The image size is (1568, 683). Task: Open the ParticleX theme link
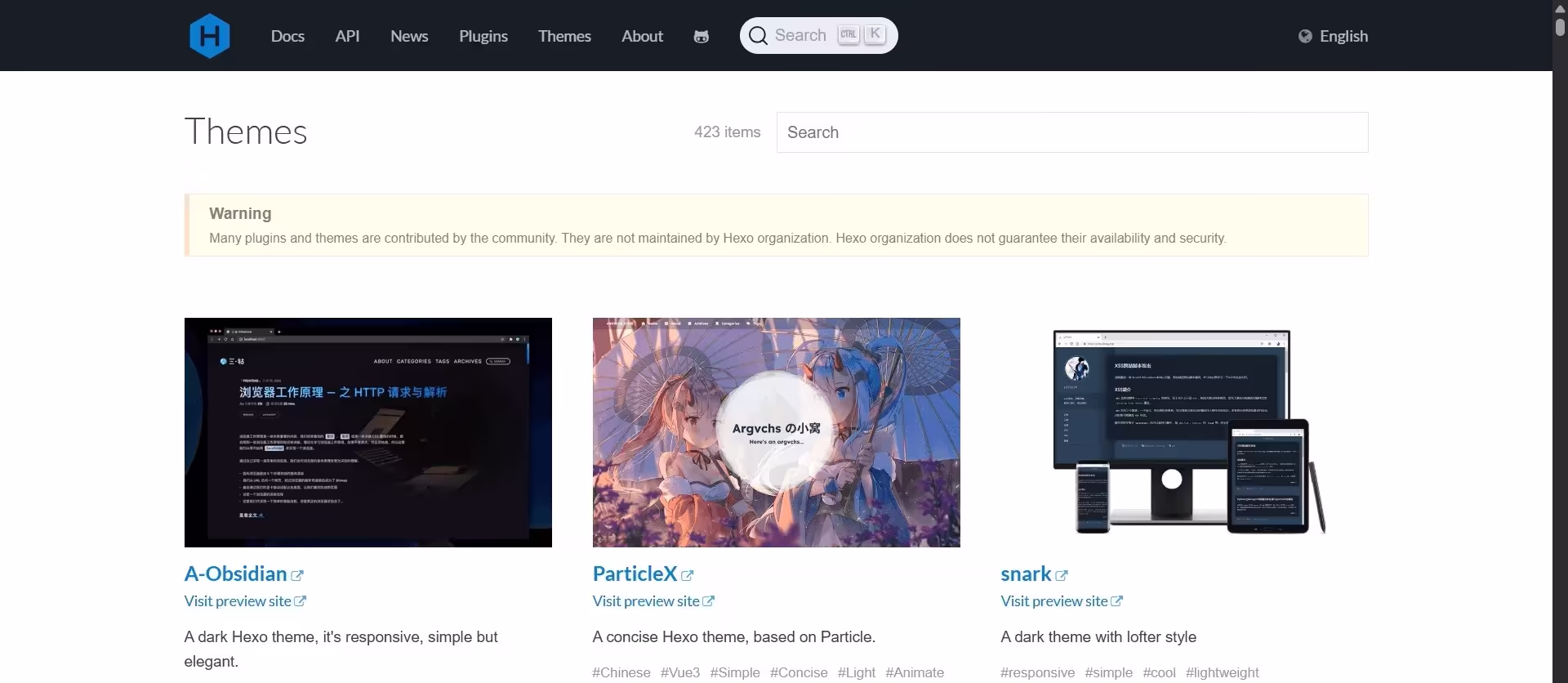635,574
